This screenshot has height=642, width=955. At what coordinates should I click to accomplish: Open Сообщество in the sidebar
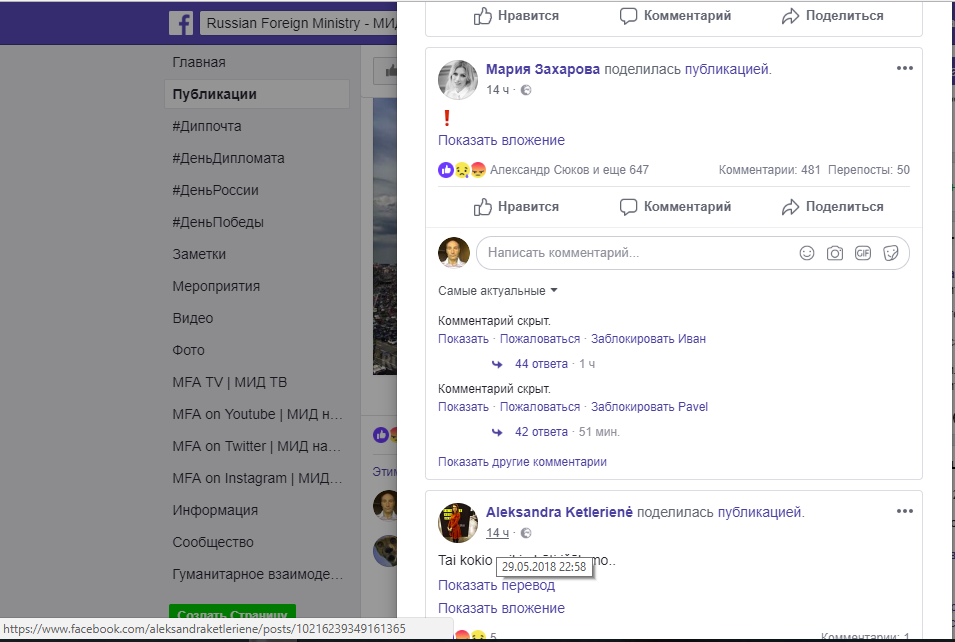(x=213, y=542)
